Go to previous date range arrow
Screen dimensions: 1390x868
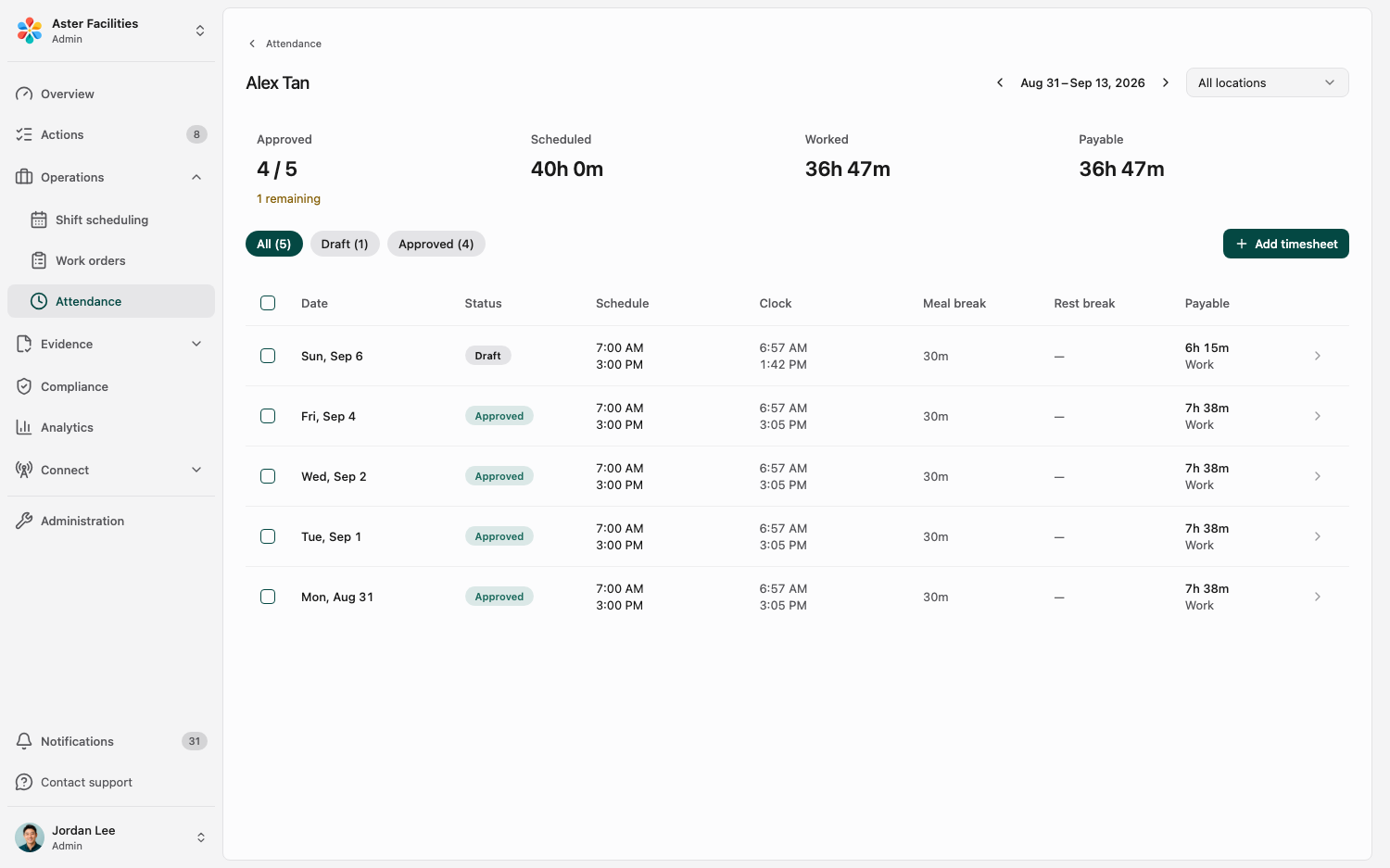pyautogui.click(x=1000, y=82)
